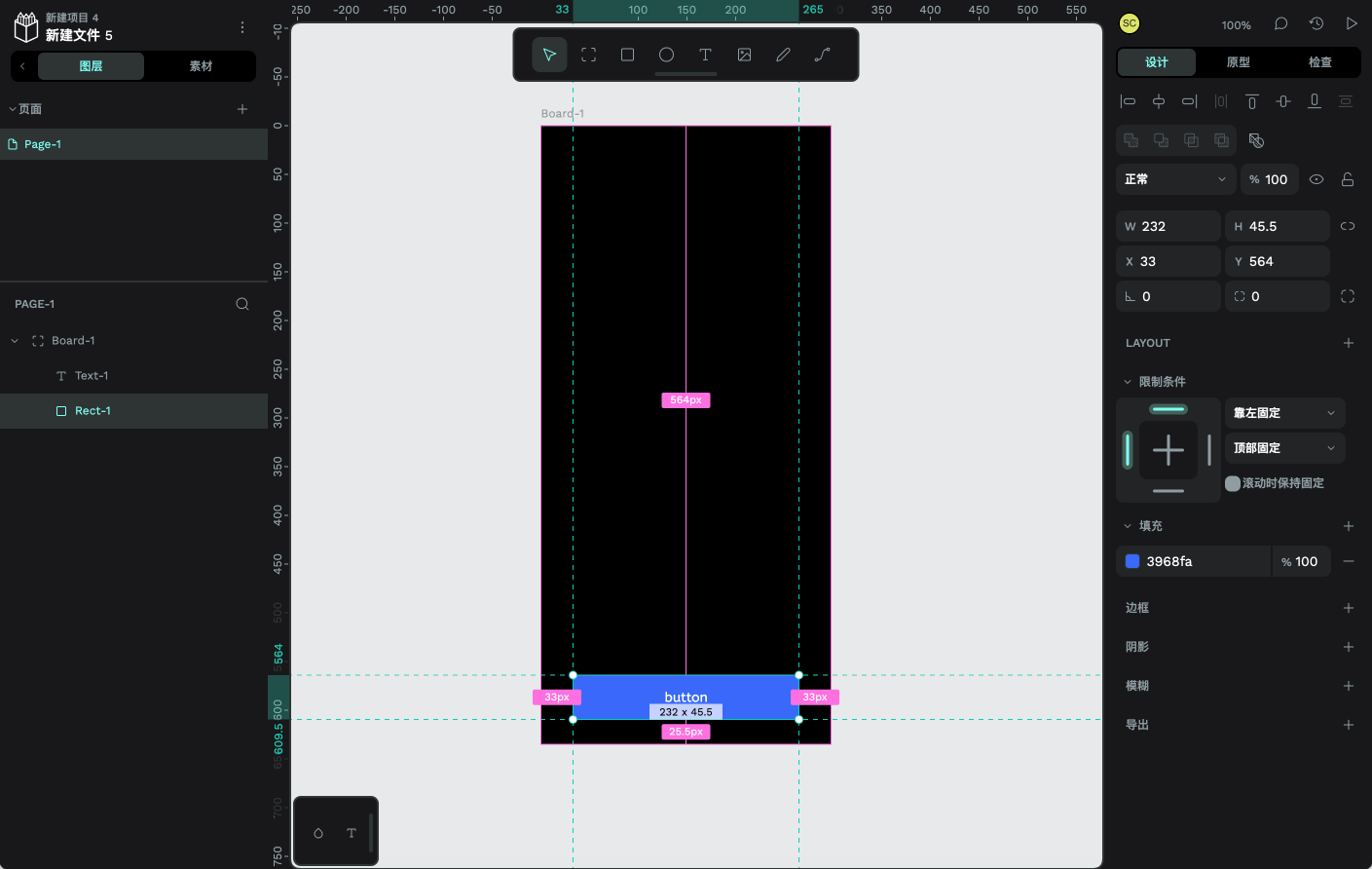Collapse the Board-1 layer tree
Viewport: 1372px width, 869px height.
(14, 340)
